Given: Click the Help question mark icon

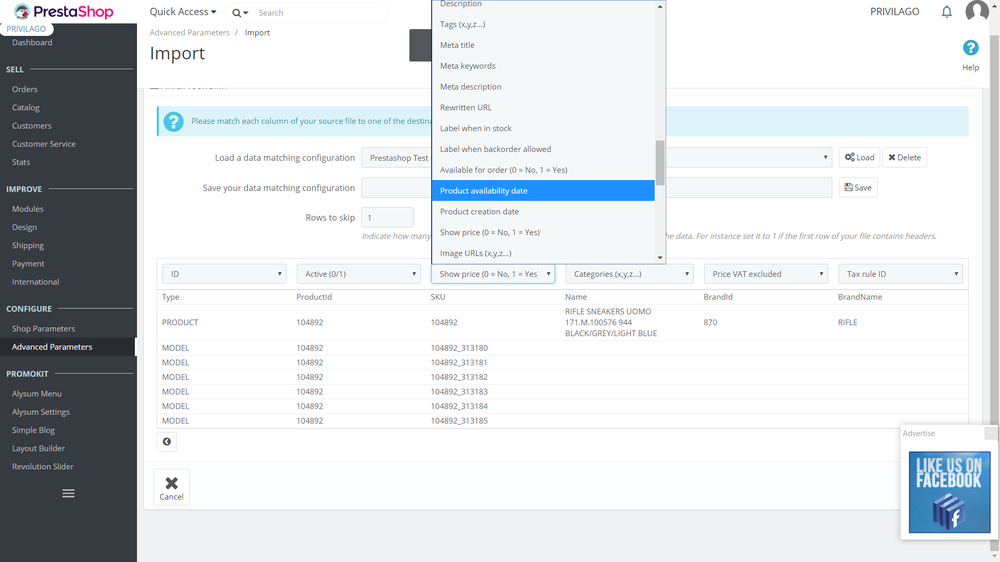Looking at the screenshot, I should pyautogui.click(x=970, y=48).
